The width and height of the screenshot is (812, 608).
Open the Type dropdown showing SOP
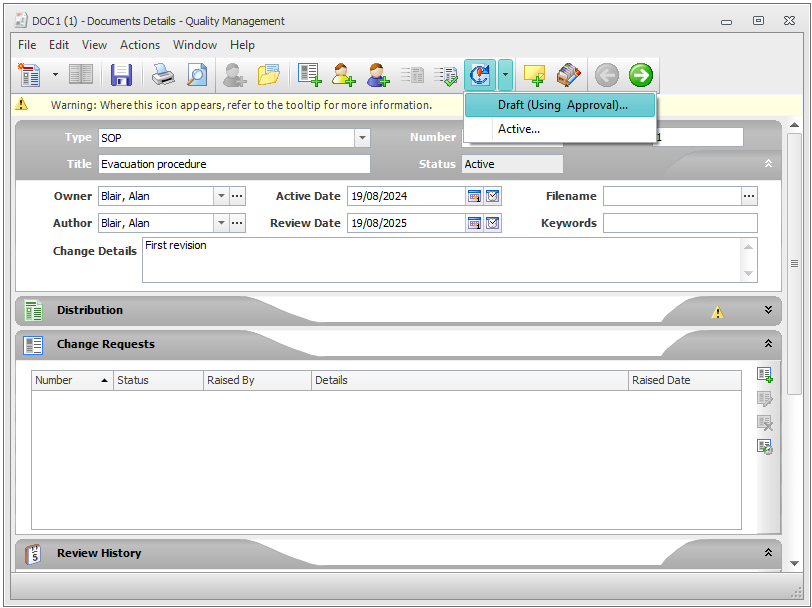pyautogui.click(x=362, y=138)
